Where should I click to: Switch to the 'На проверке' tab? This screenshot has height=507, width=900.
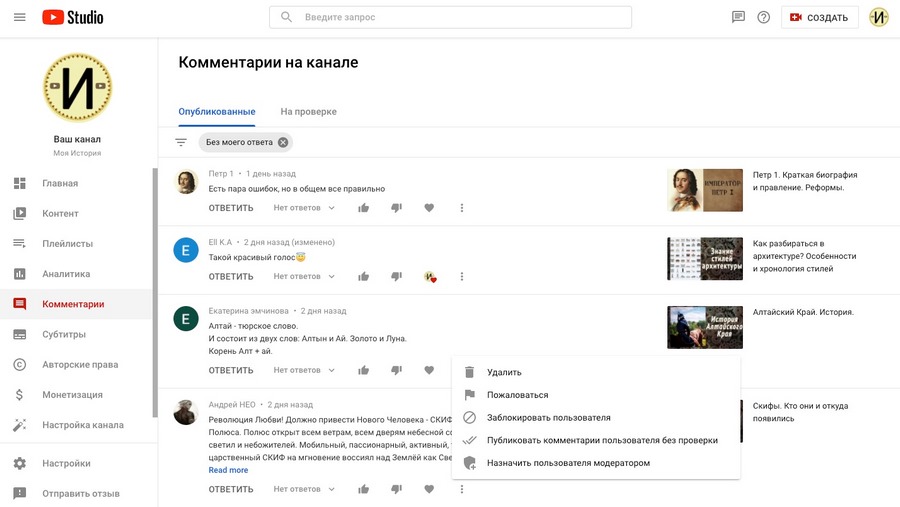coord(308,112)
